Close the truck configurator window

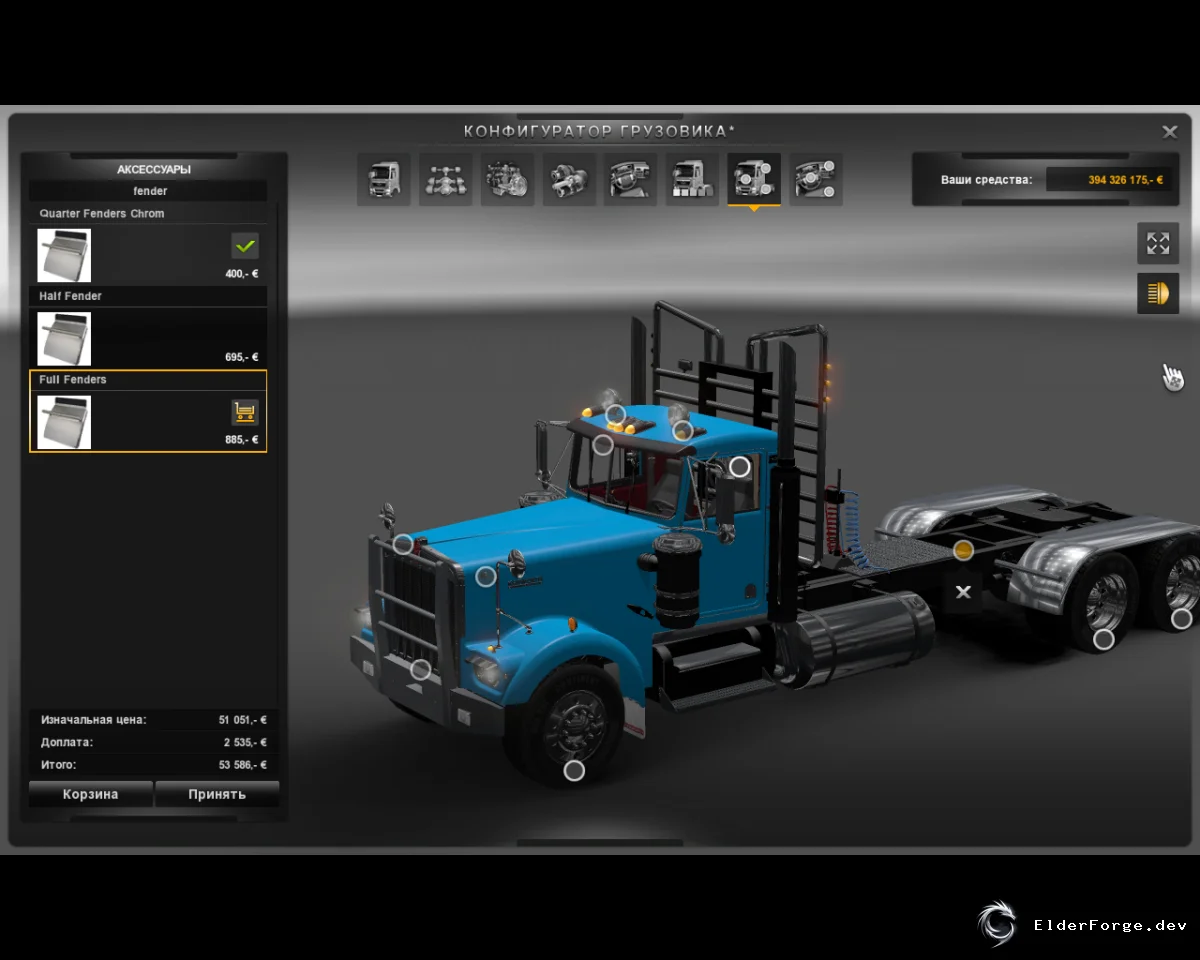pos(1169,132)
